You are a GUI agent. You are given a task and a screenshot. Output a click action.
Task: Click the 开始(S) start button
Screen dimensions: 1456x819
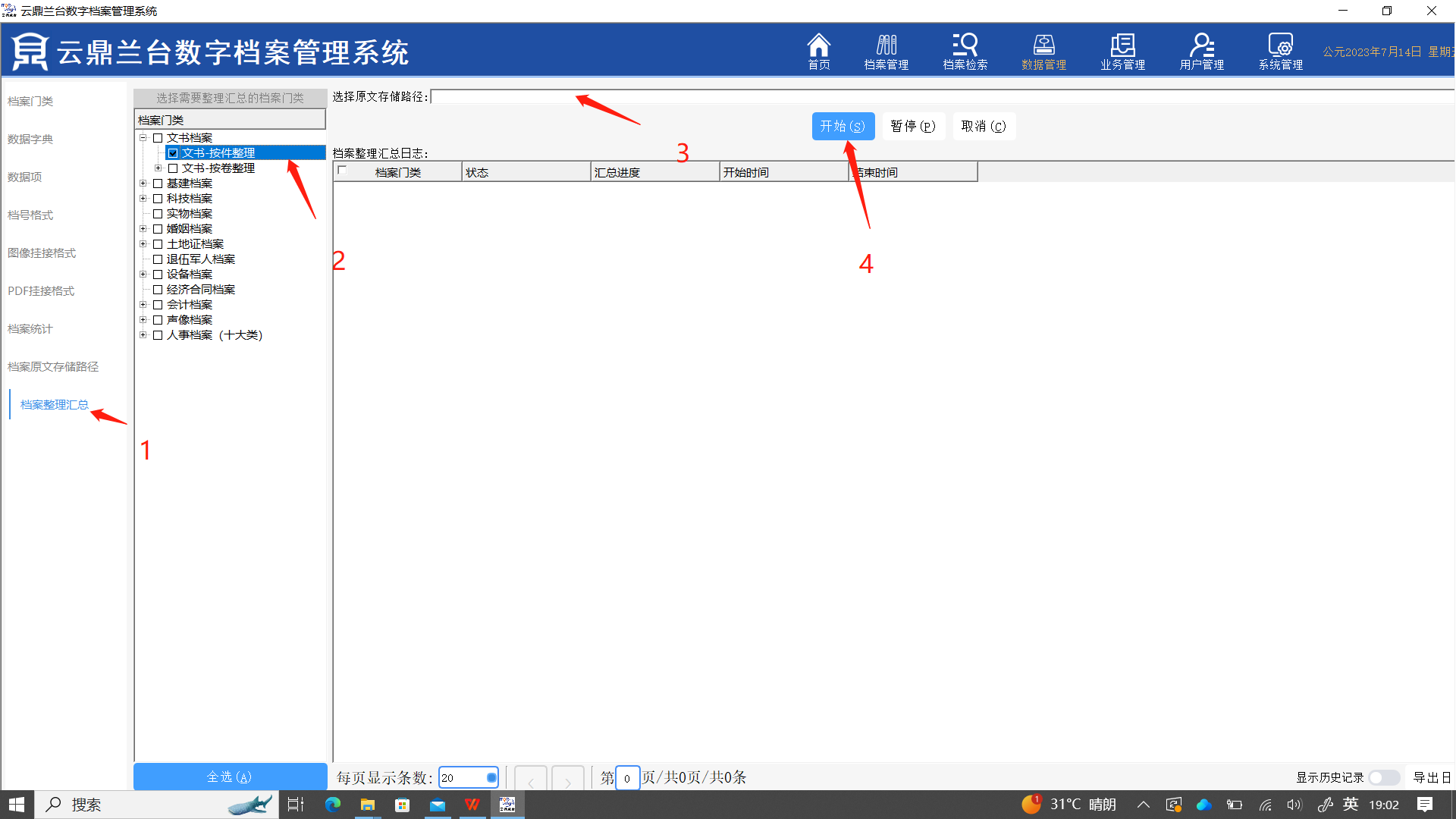pyautogui.click(x=843, y=127)
